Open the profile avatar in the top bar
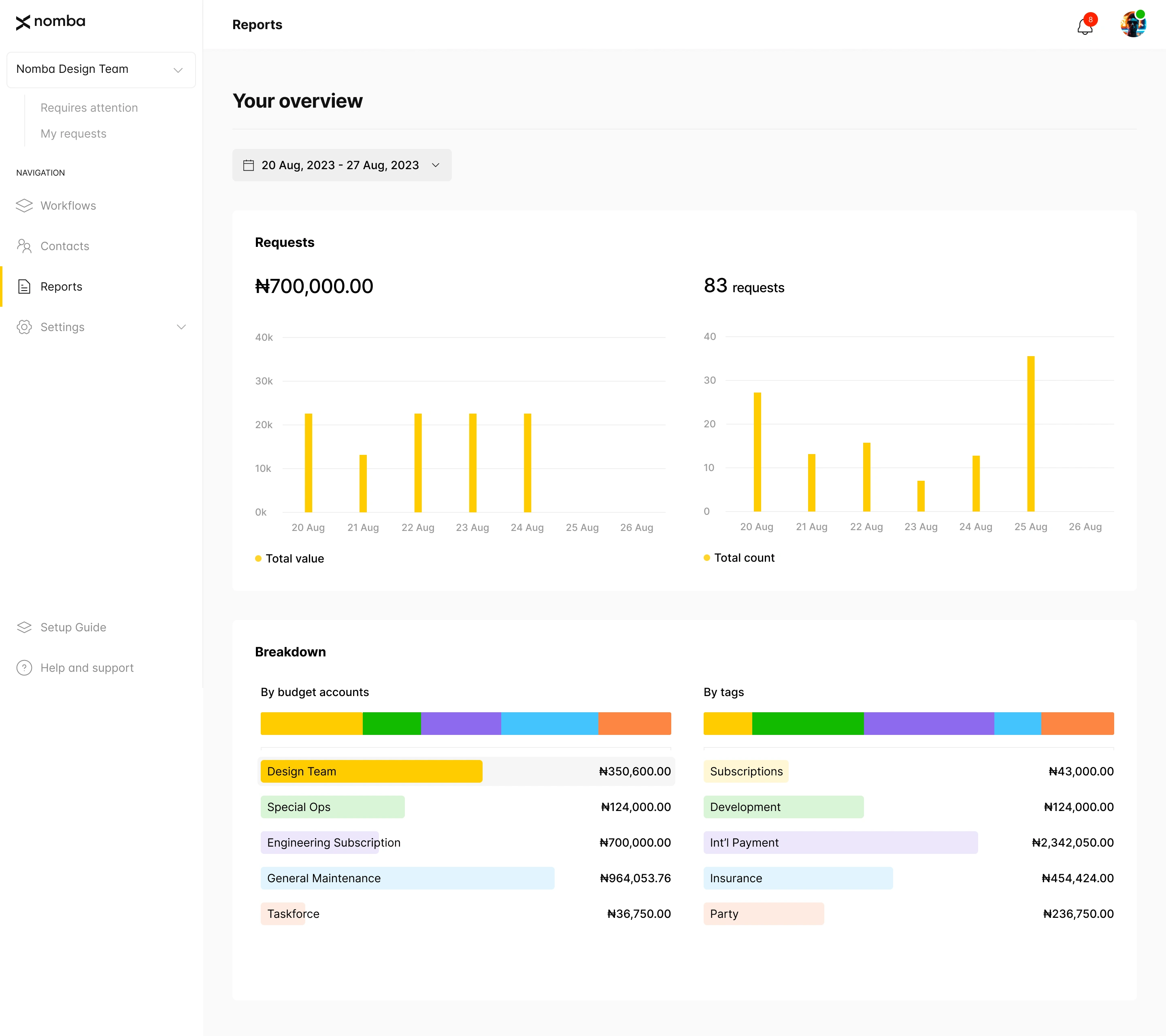Image resolution: width=1166 pixels, height=1036 pixels. click(x=1134, y=24)
